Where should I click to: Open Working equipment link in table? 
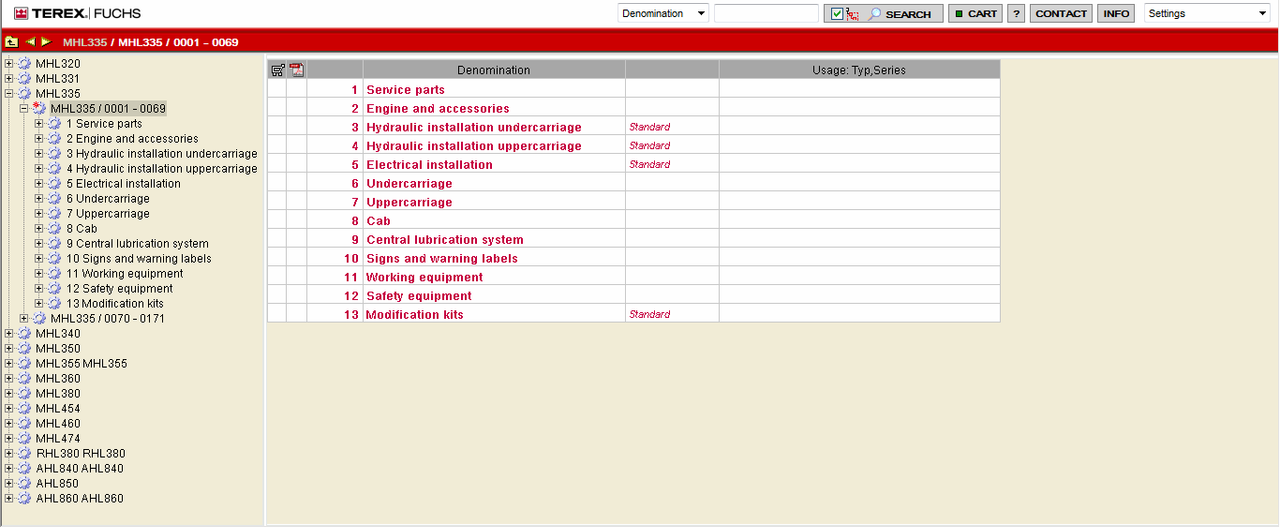[x=425, y=277]
